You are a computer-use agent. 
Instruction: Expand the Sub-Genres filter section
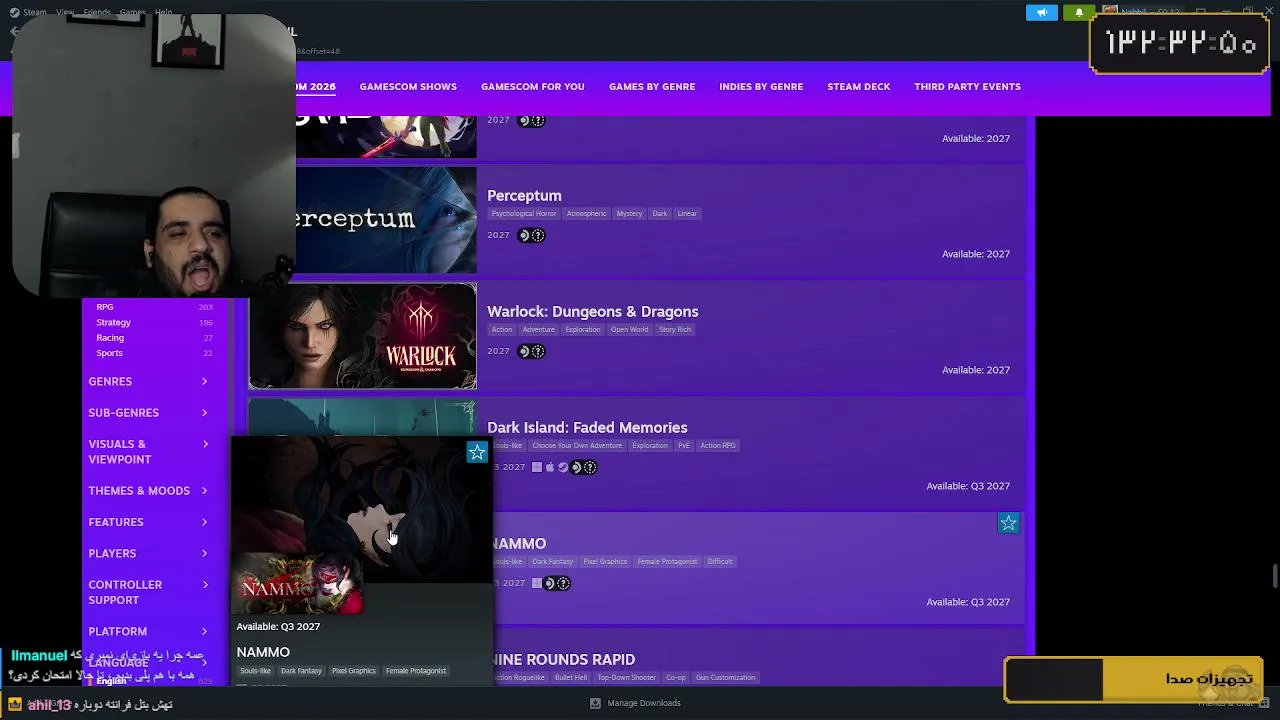(x=149, y=412)
